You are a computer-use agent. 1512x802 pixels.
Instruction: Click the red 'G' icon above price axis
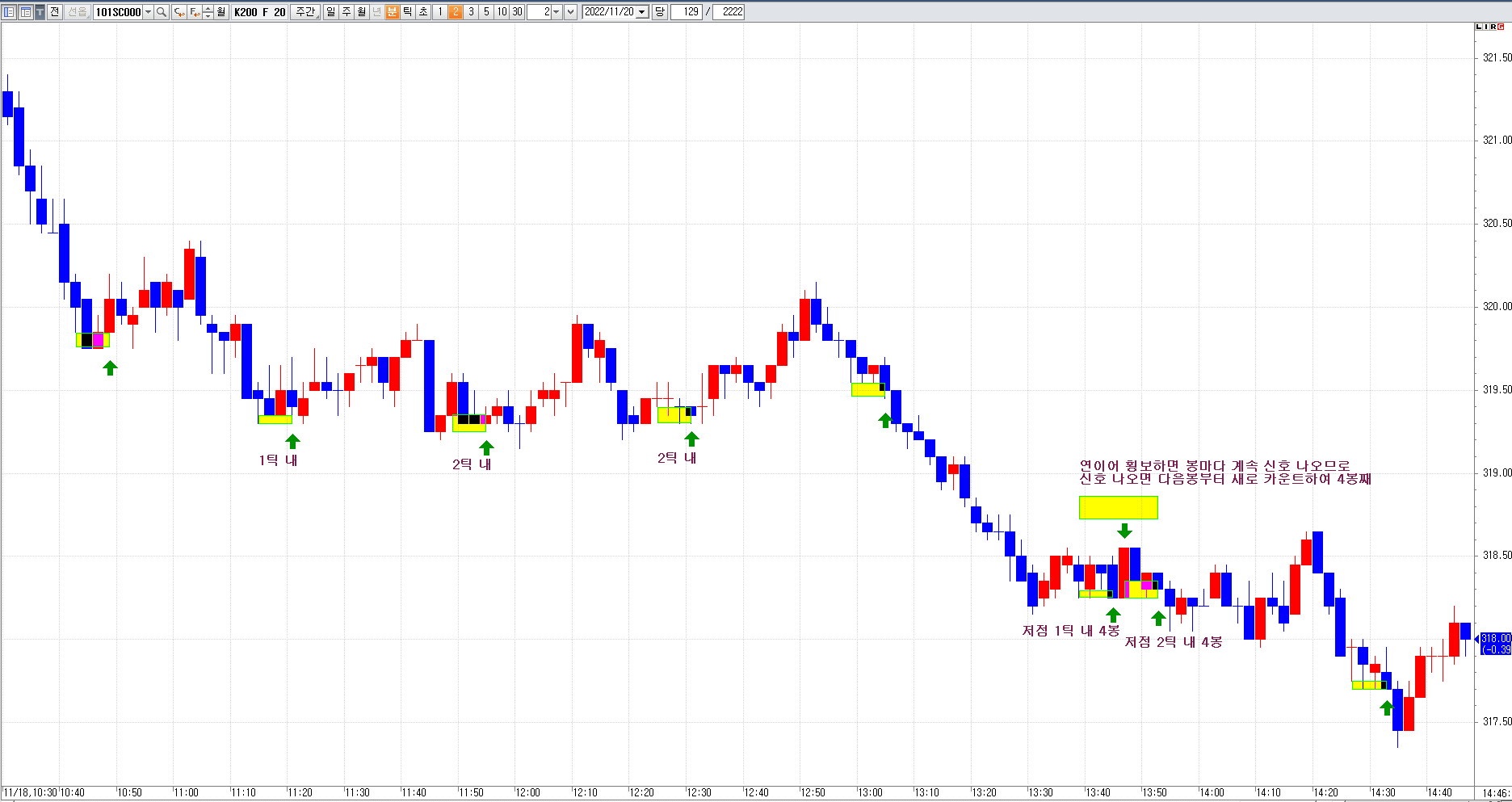1501,27
